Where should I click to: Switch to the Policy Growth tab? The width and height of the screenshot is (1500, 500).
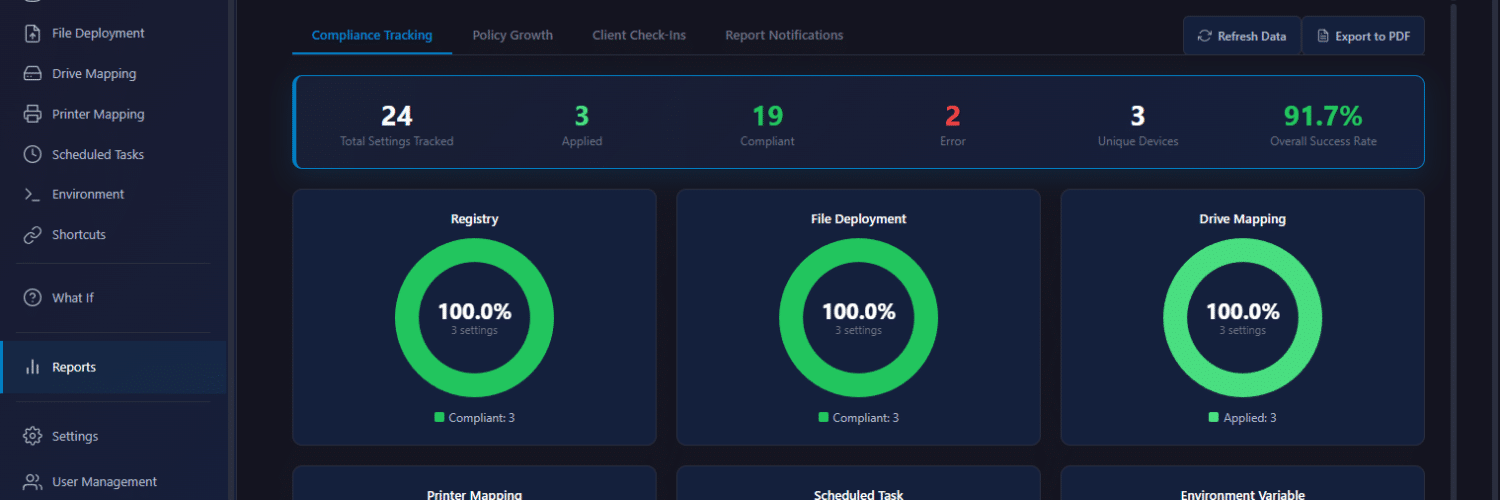point(512,35)
